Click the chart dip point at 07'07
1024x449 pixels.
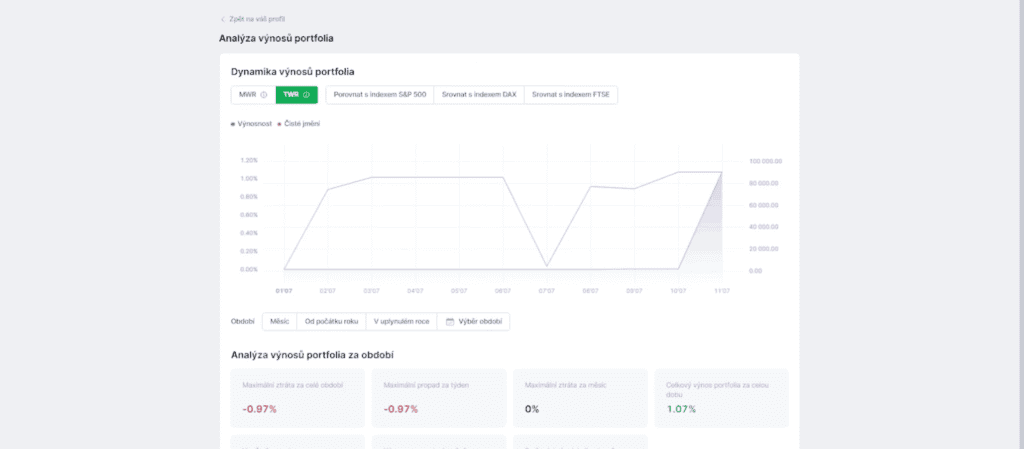[546, 266]
